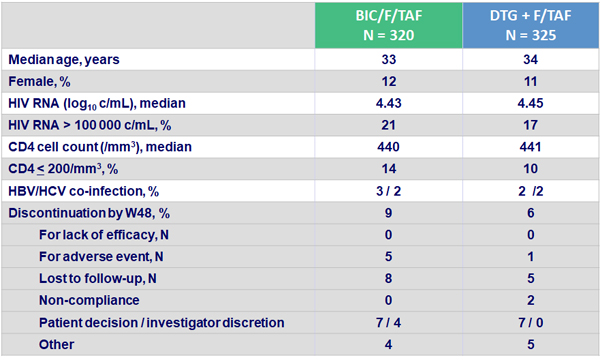Select the For lack of efficacy label
This screenshot has width=600, height=360.
104,235
